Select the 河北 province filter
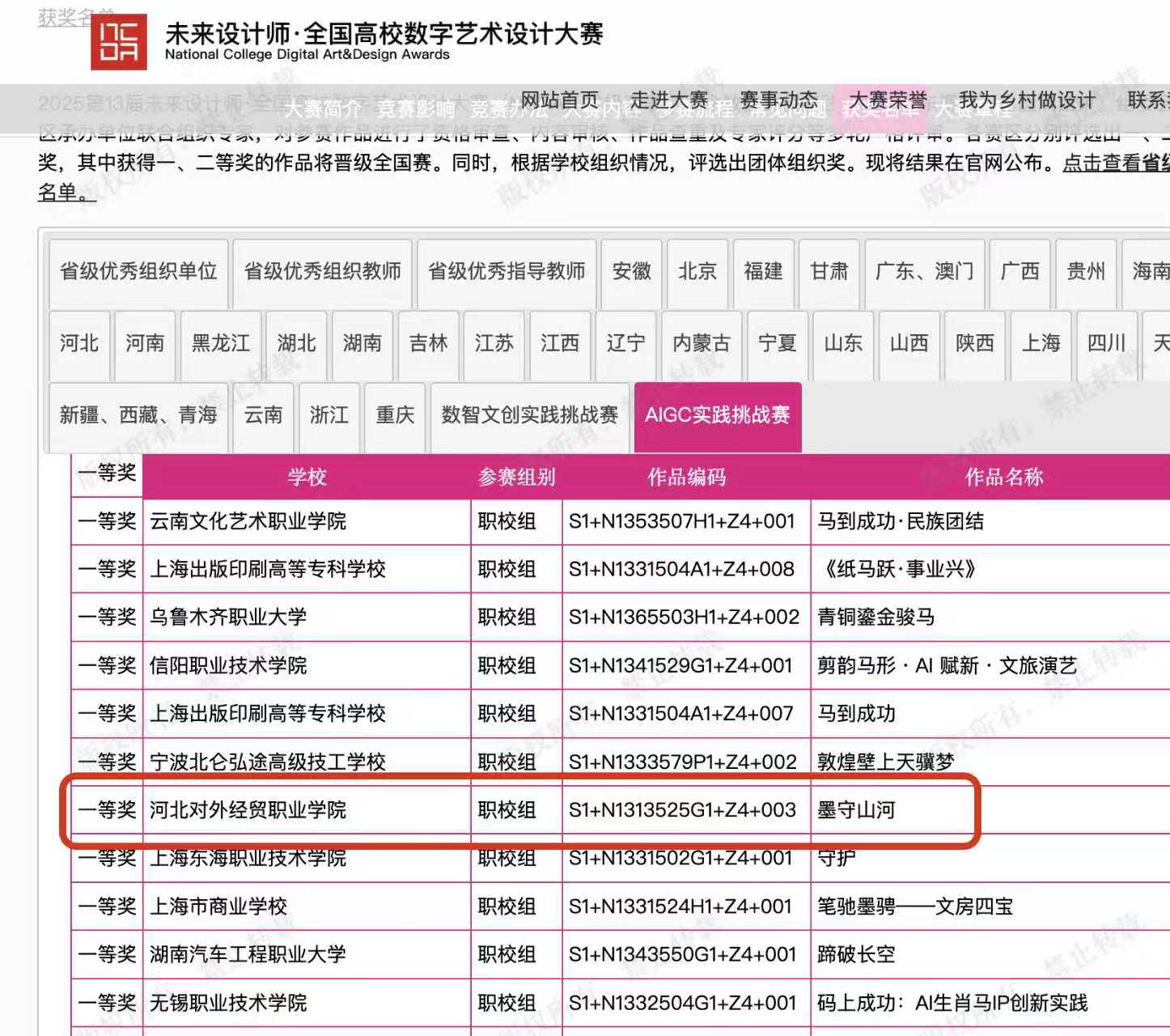 click(x=77, y=343)
